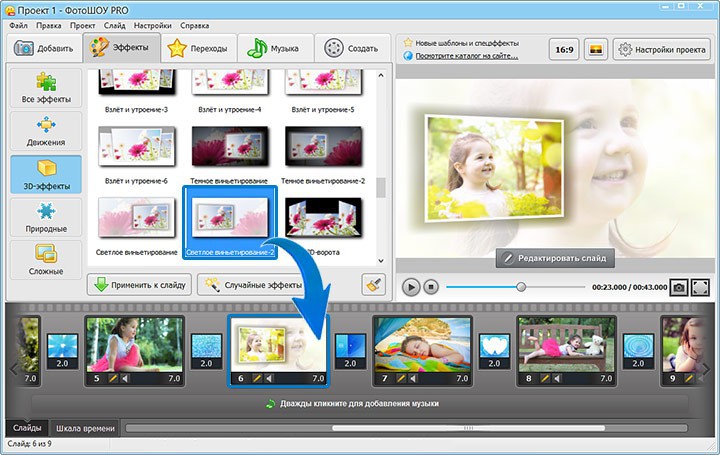
Task: Click the sound icon on slide 7
Action: coord(414,379)
